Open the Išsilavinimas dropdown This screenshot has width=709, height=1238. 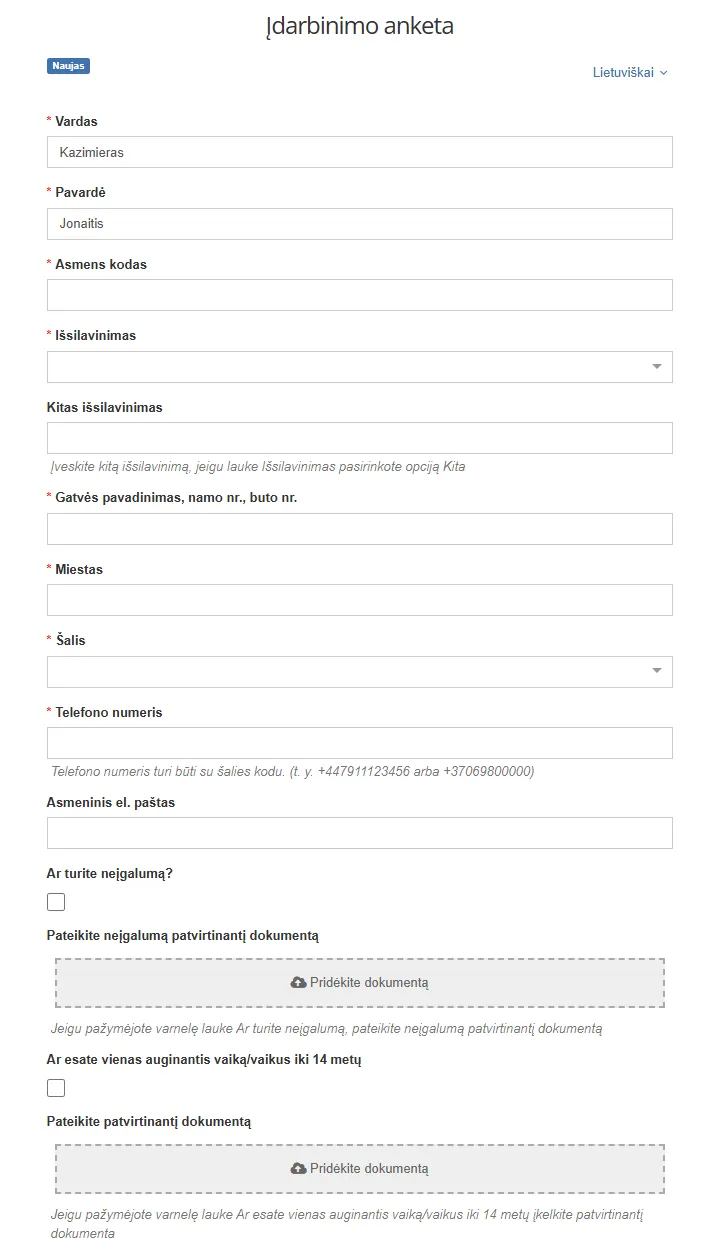tap(359, 366)
